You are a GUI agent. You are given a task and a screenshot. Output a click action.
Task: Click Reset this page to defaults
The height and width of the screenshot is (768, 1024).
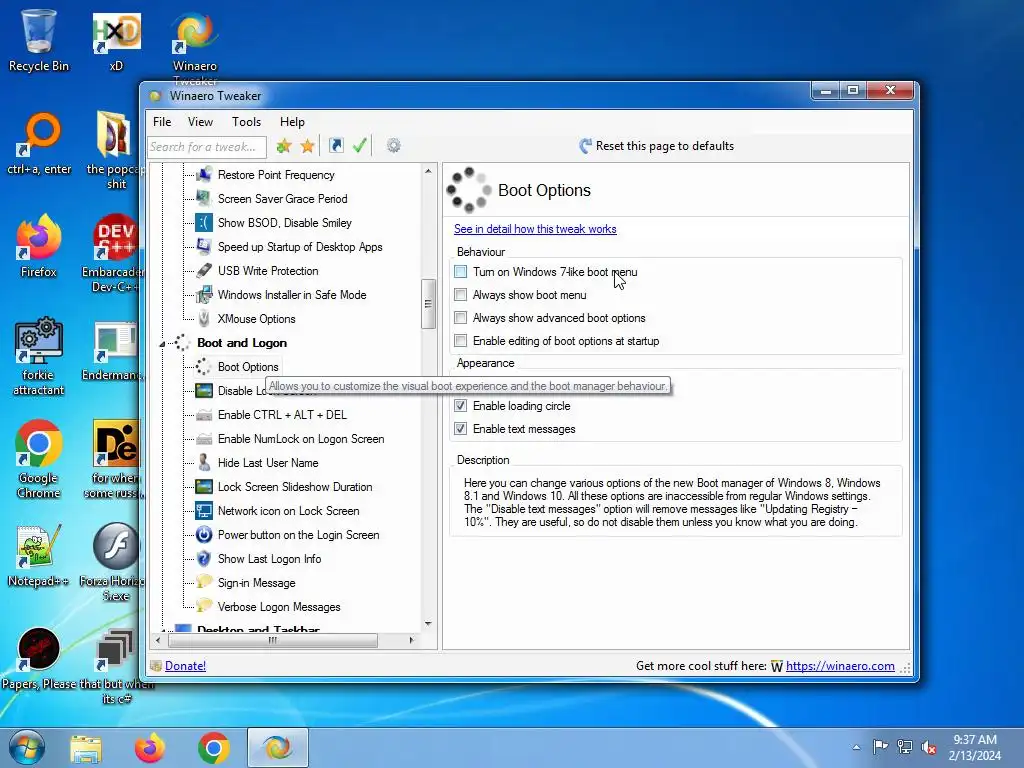656,146
